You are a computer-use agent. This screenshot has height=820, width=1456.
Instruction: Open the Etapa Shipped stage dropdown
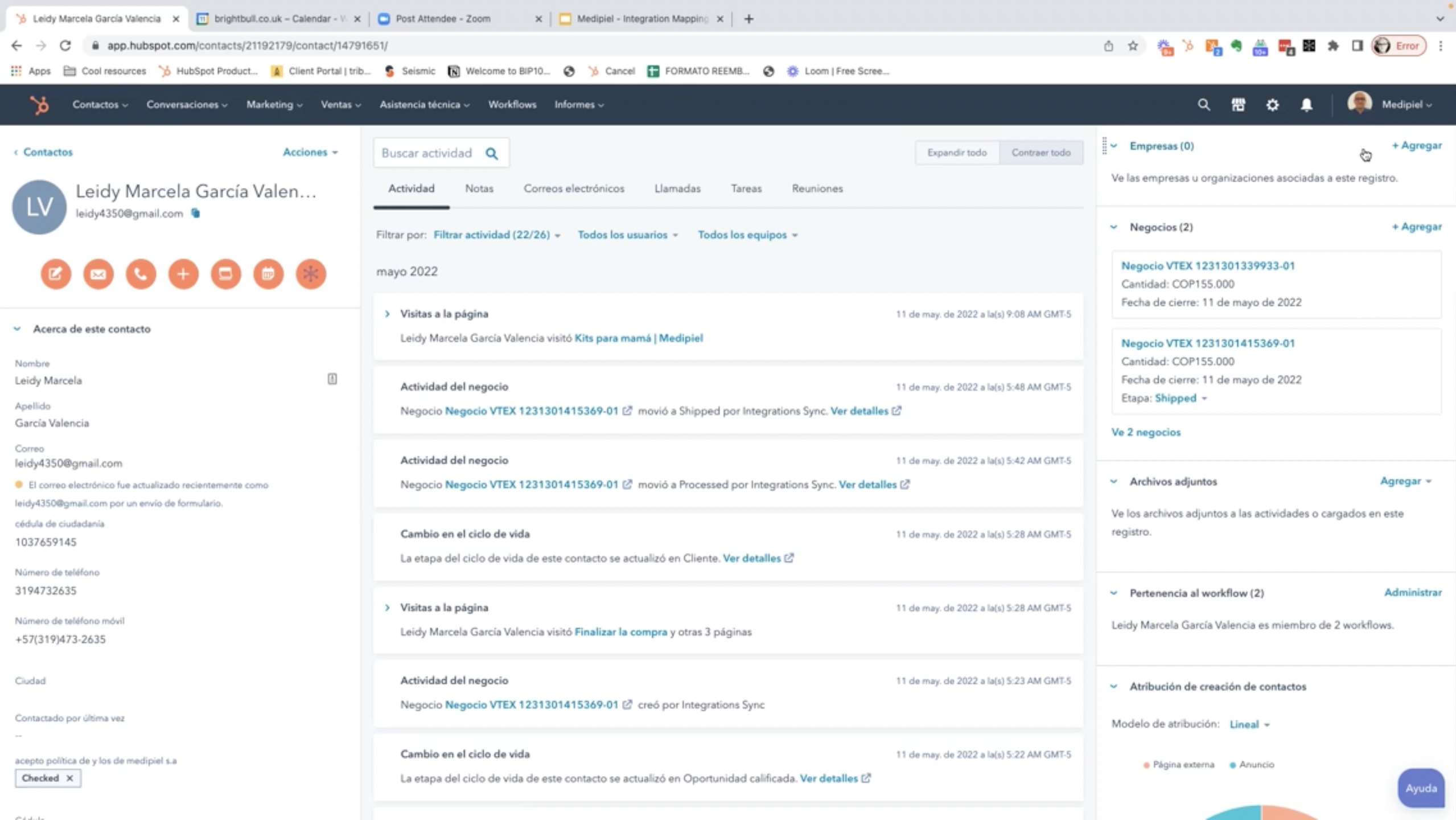point(1181,398)
